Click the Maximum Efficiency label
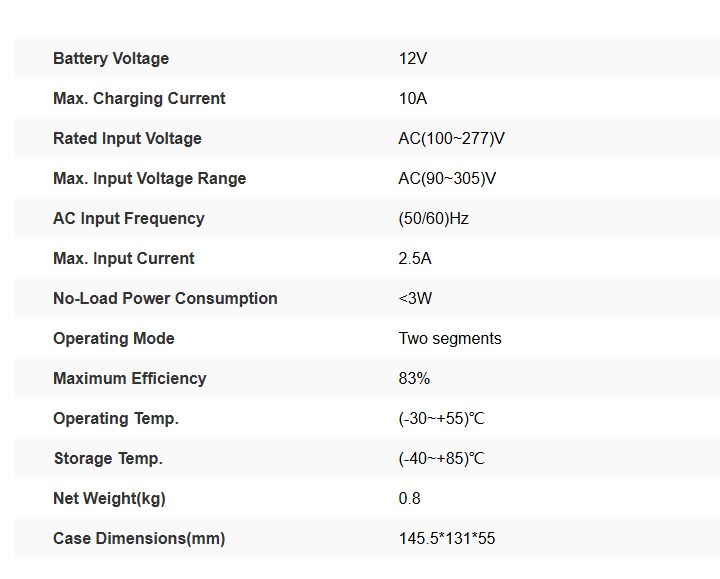The height and width of the screenshot is (579, 720). [x=130, y=379]
